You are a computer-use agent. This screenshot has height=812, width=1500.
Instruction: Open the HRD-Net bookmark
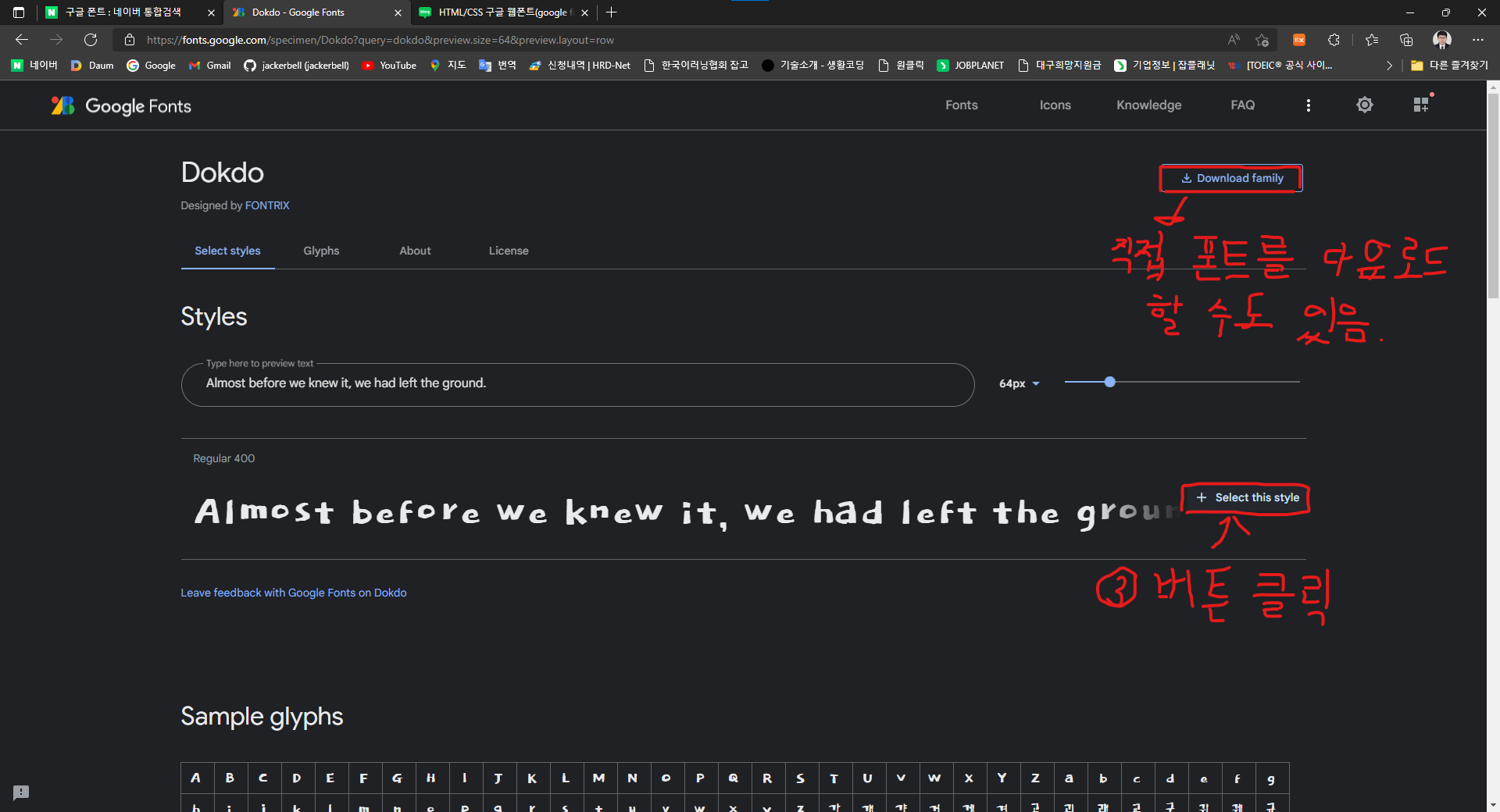(x=580, y=66)
